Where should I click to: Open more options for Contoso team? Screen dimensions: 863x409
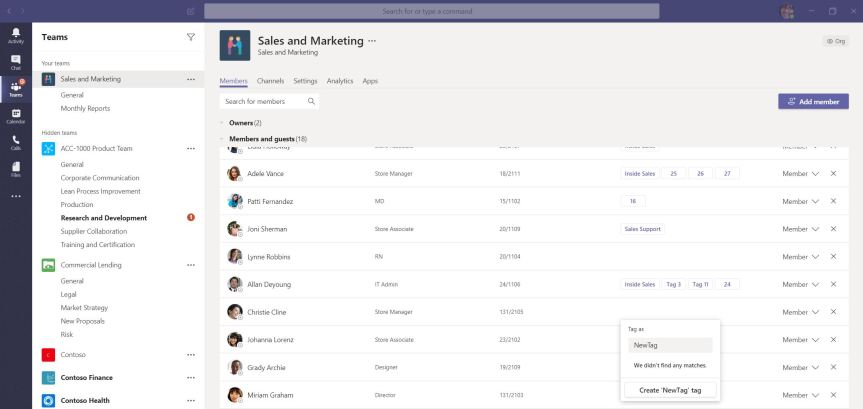(x=191, y=354)
